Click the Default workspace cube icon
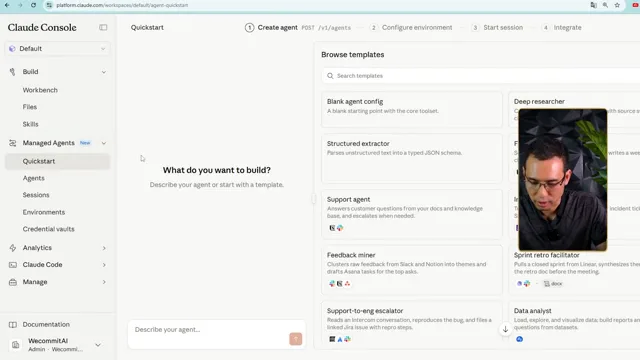Image resolution: width=640 pixels, height=360 pixels. [12, 49]
